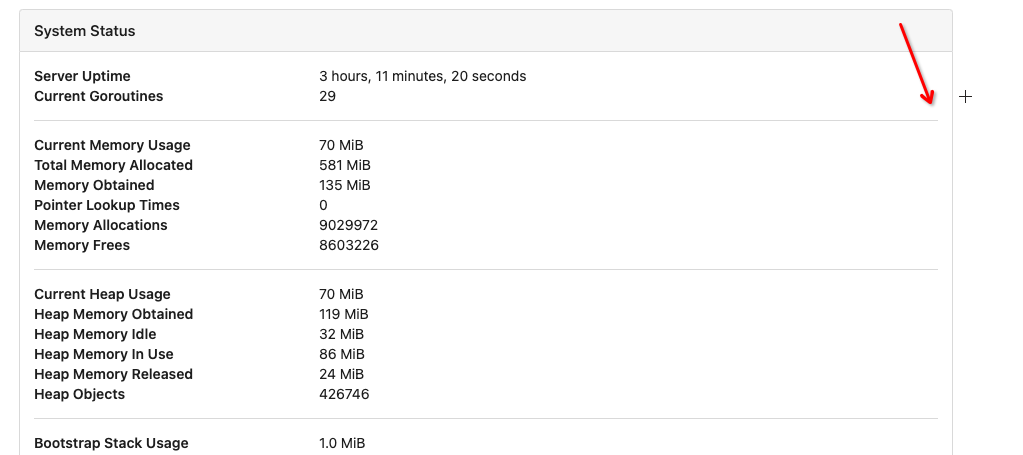The image size is (1023, 455).
Task: Click the goroutines count 29
Action: (x=328, y=96)
